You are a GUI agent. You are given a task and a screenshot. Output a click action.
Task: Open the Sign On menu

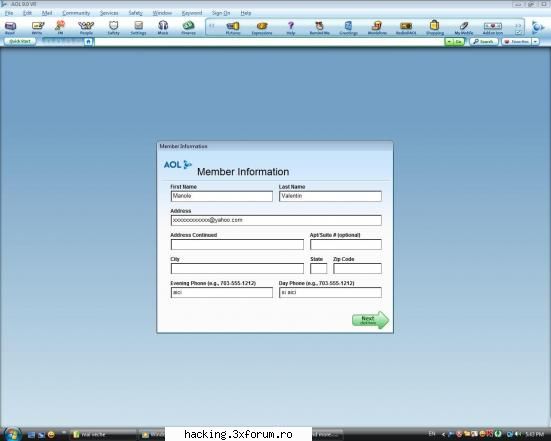click(221, 13)
